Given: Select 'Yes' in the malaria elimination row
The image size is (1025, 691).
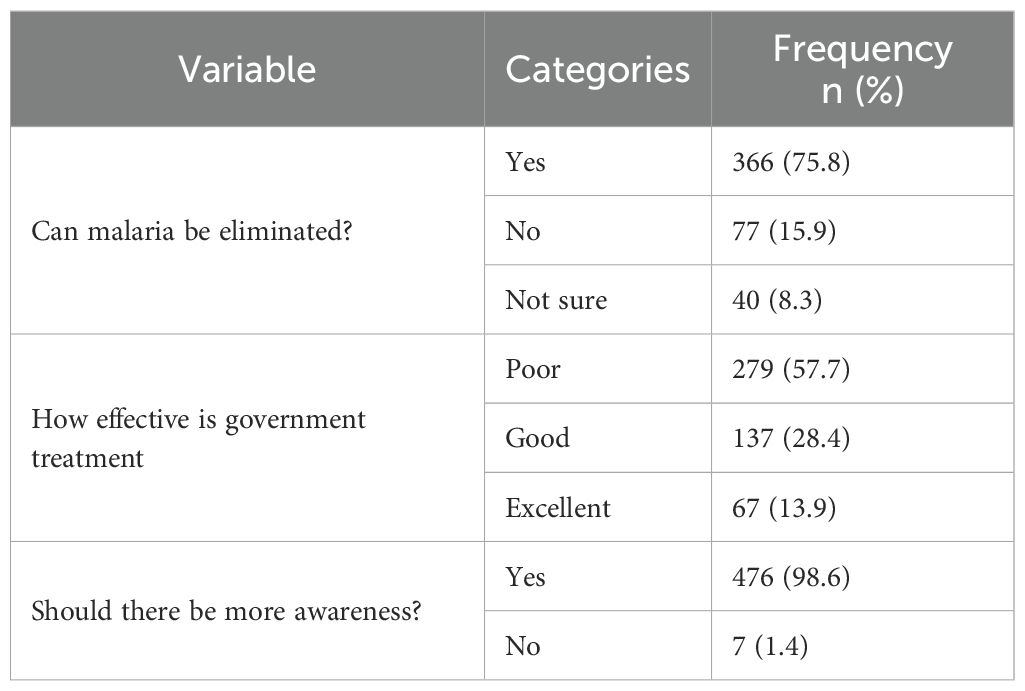Looking at the screenshot, I should pos(526,161).
